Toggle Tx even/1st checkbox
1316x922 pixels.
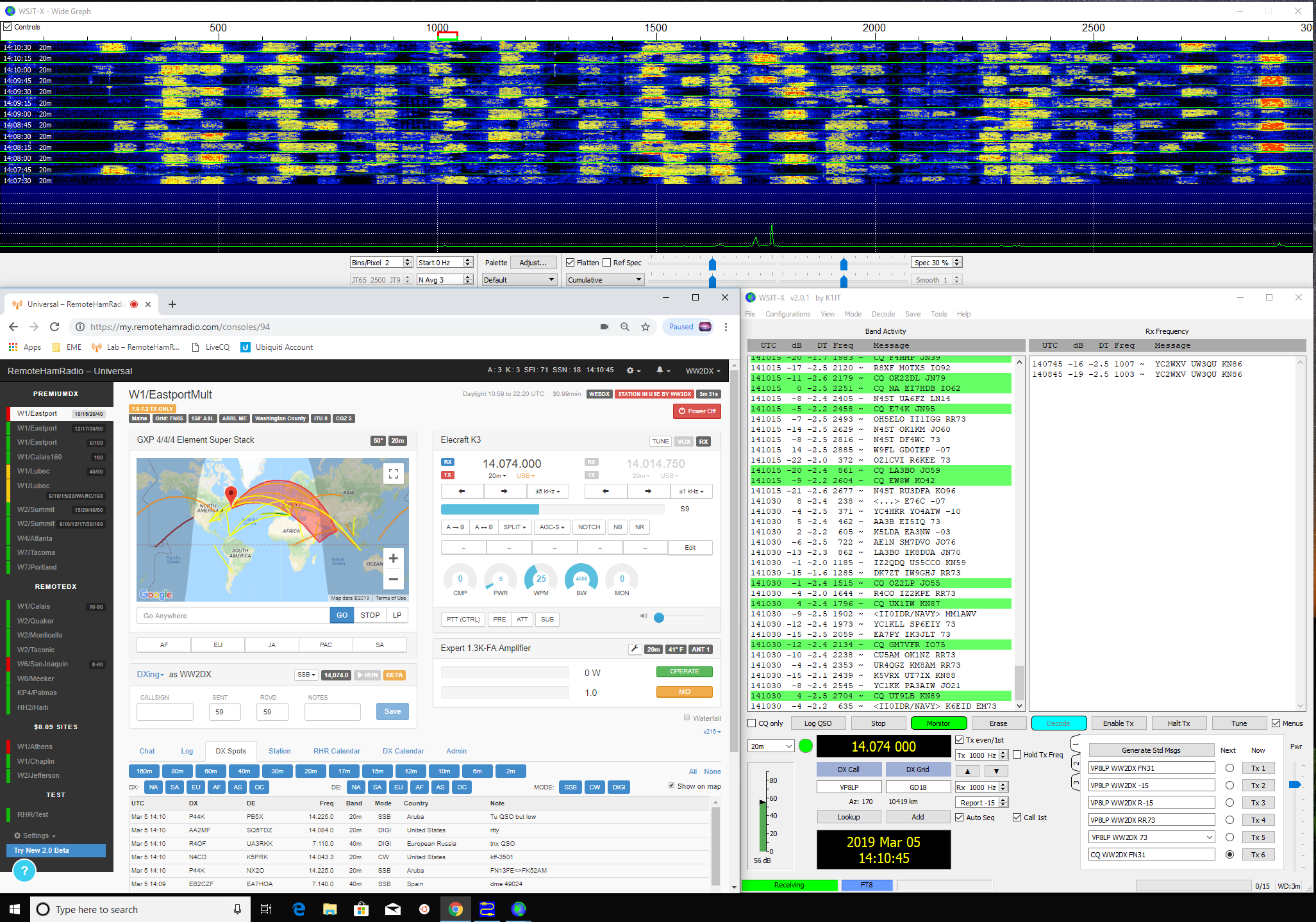960,740
